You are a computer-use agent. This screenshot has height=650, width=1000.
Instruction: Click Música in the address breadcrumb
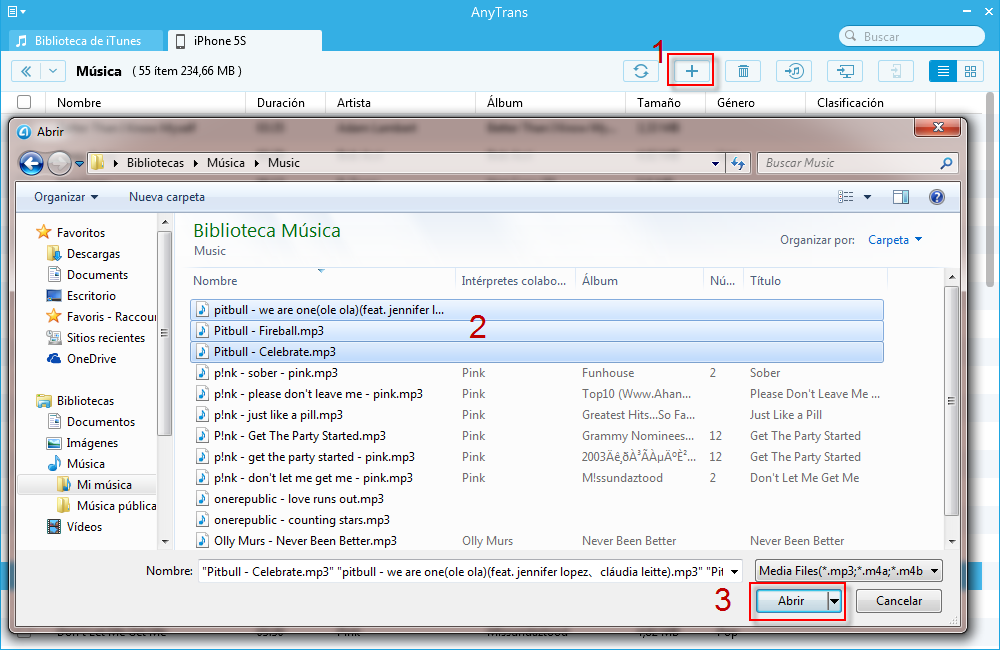coord(226,163)
